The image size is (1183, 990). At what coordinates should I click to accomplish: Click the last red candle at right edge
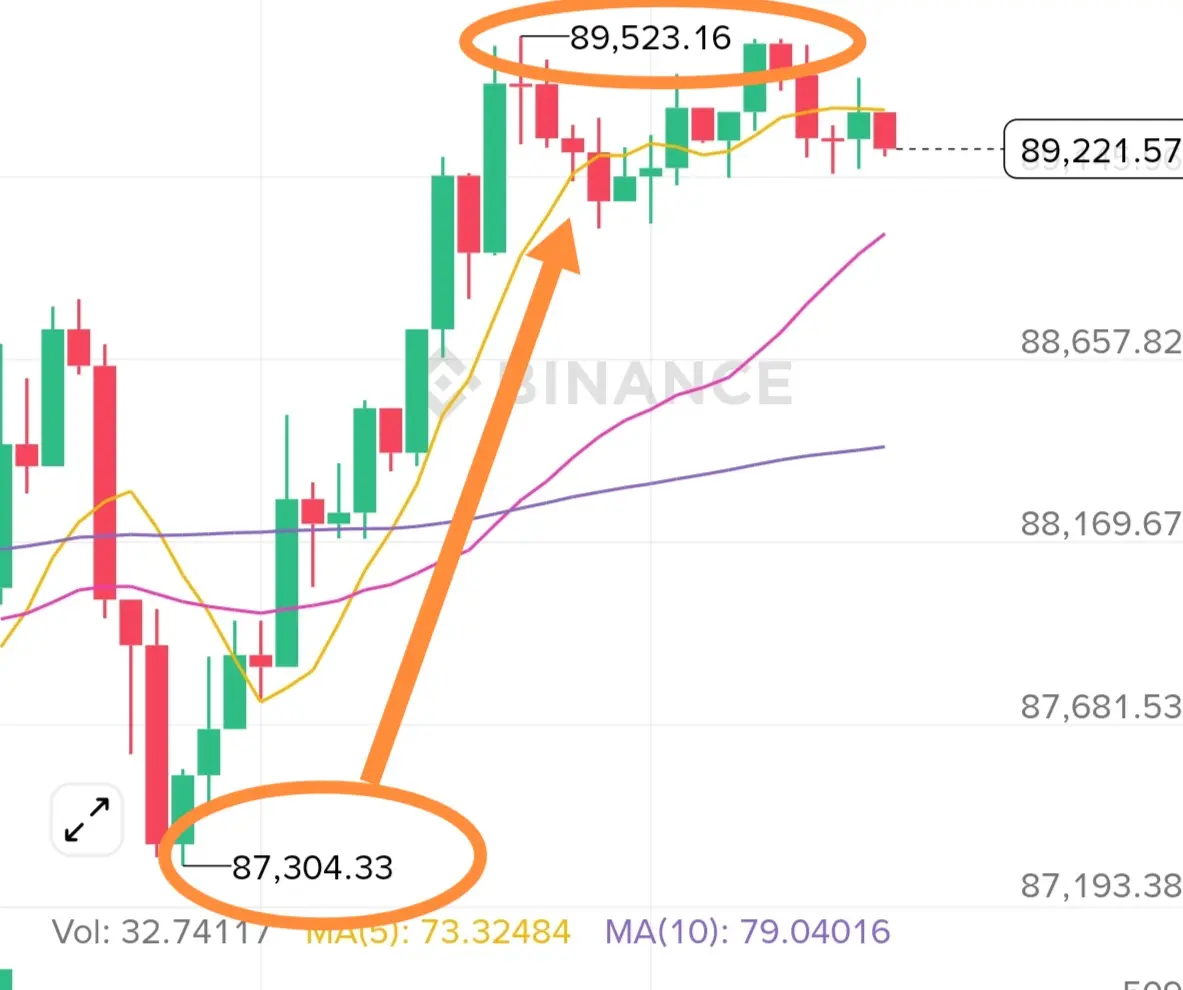(x=885, y=131)
